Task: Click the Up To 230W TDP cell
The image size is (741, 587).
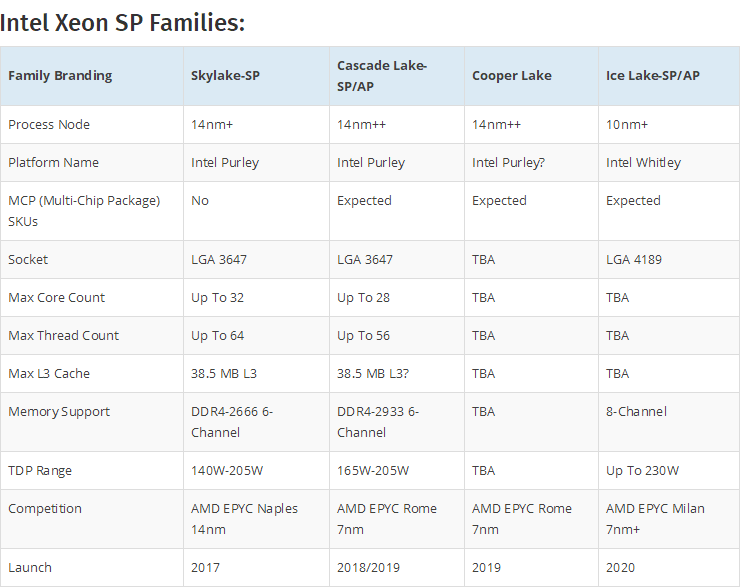Action: pyautogui.click(x=642, y=471)
